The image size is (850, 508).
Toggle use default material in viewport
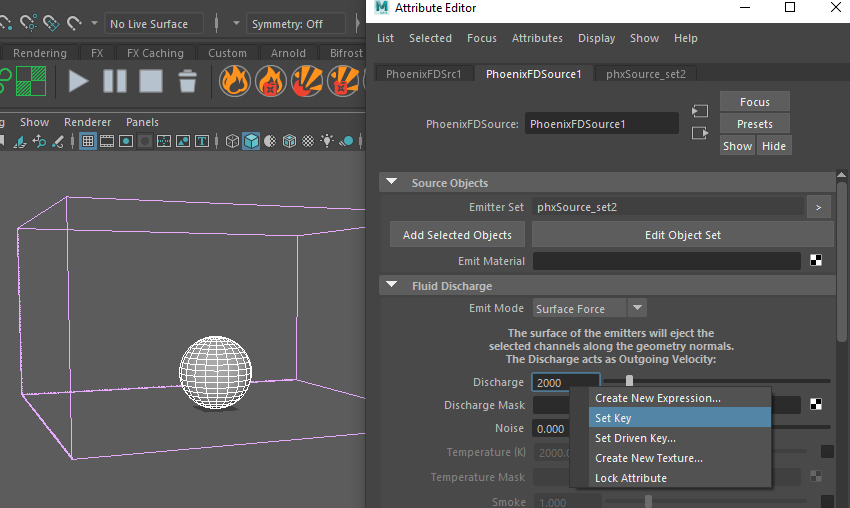tap(270, 142)
